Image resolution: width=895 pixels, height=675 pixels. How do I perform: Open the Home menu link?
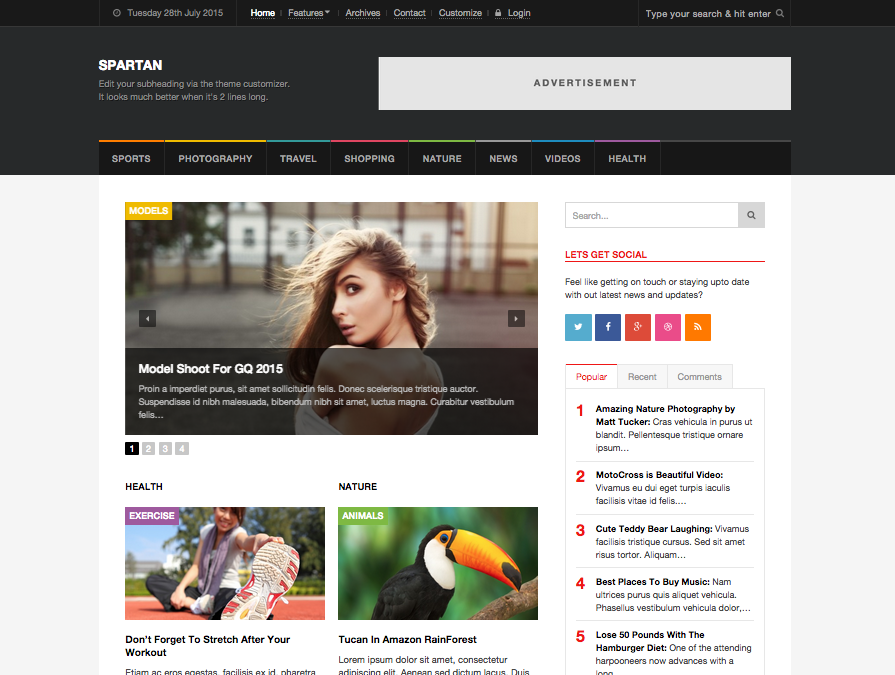(x=263, y=13)
